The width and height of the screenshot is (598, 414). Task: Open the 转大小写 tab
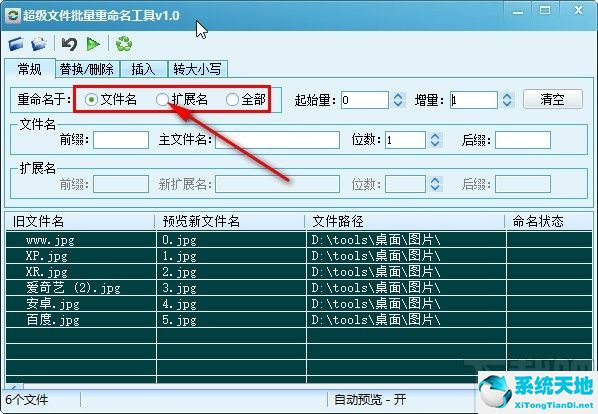click(x=198, y=69)
